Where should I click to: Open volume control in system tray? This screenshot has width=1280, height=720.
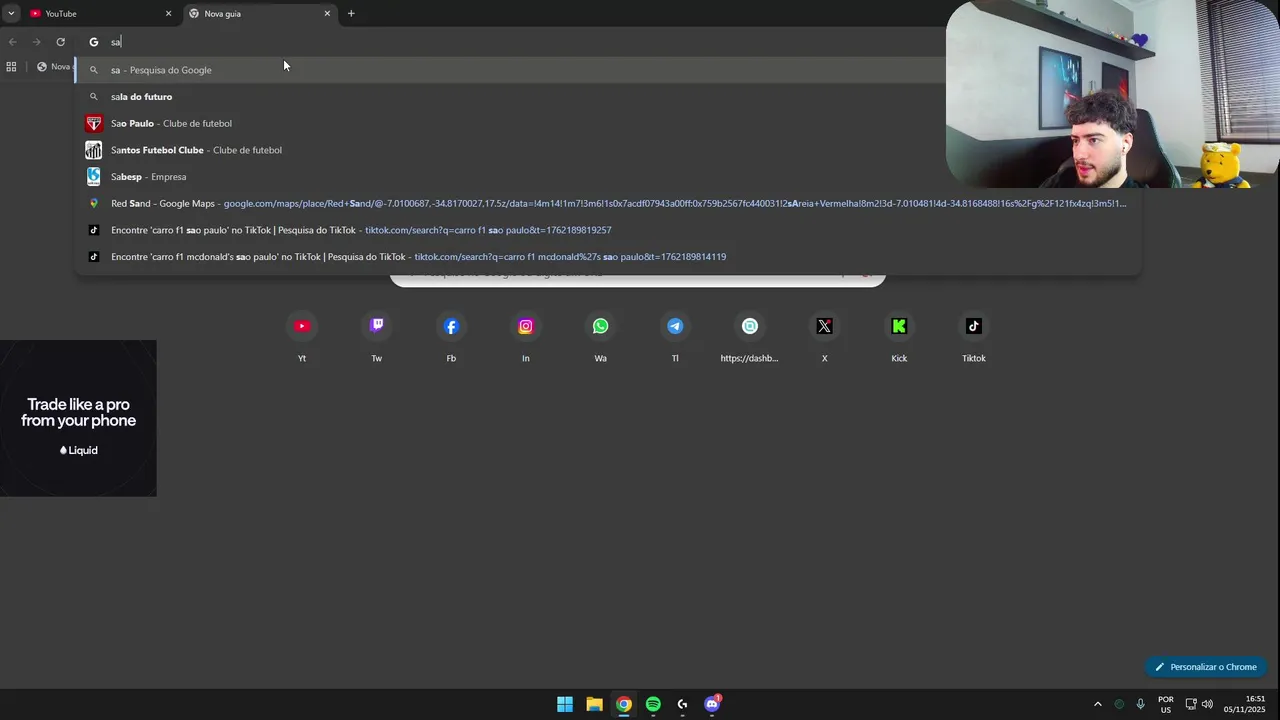point(1207,704)
